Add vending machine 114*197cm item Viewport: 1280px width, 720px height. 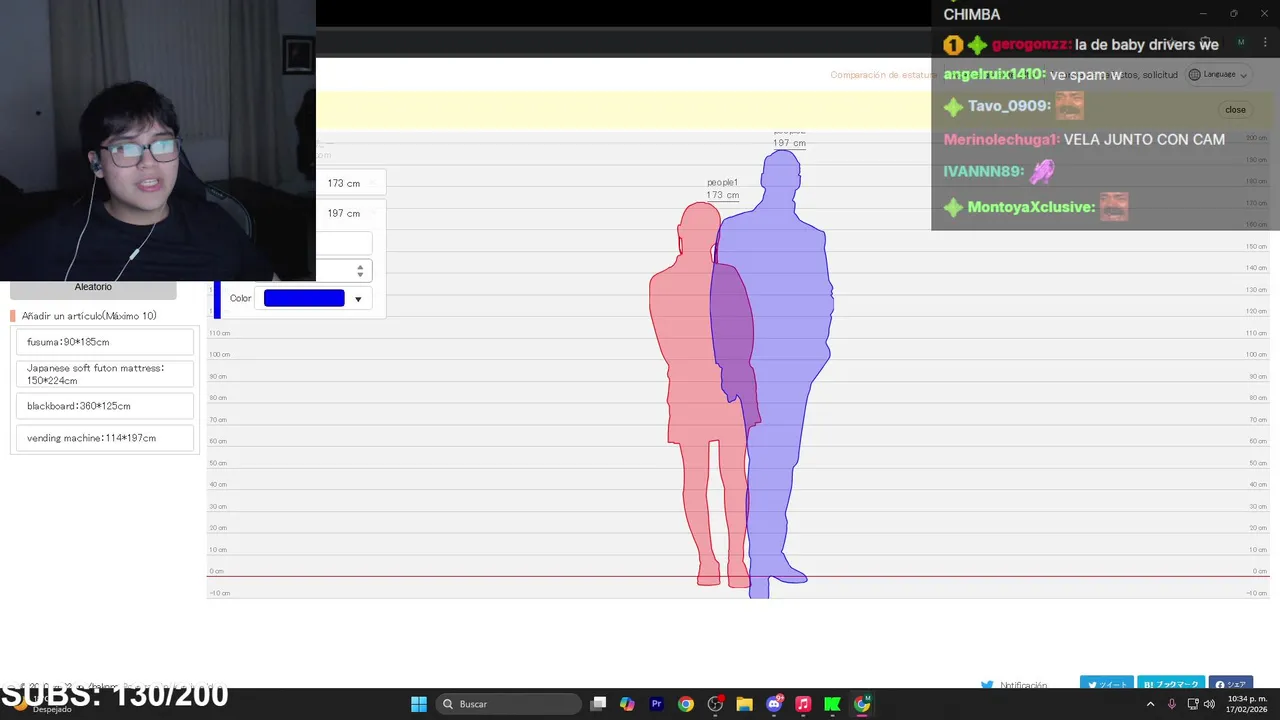point(105,438)
